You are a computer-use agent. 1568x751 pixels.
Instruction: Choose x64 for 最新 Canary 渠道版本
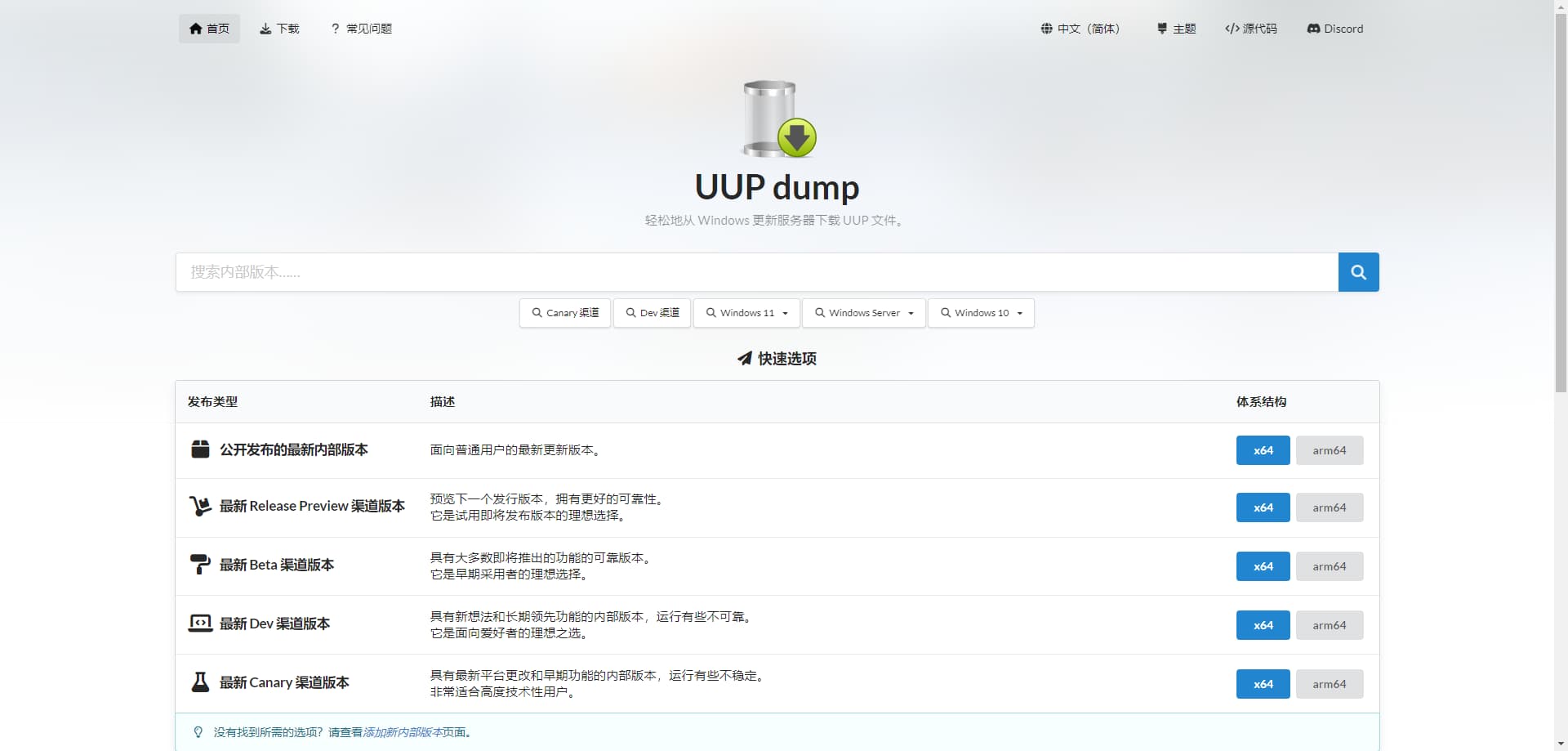pyautogui.click(x=1263, y=684)
